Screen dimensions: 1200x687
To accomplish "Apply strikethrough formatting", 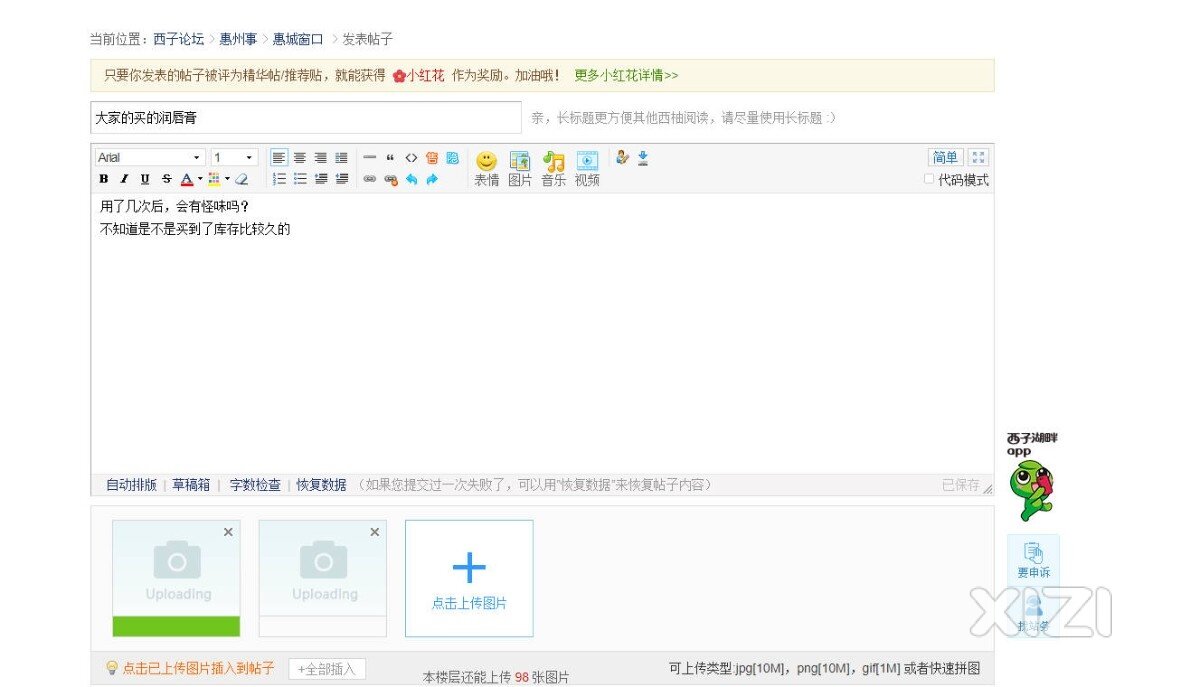I will pyautogui.click(x=166, y=179).
